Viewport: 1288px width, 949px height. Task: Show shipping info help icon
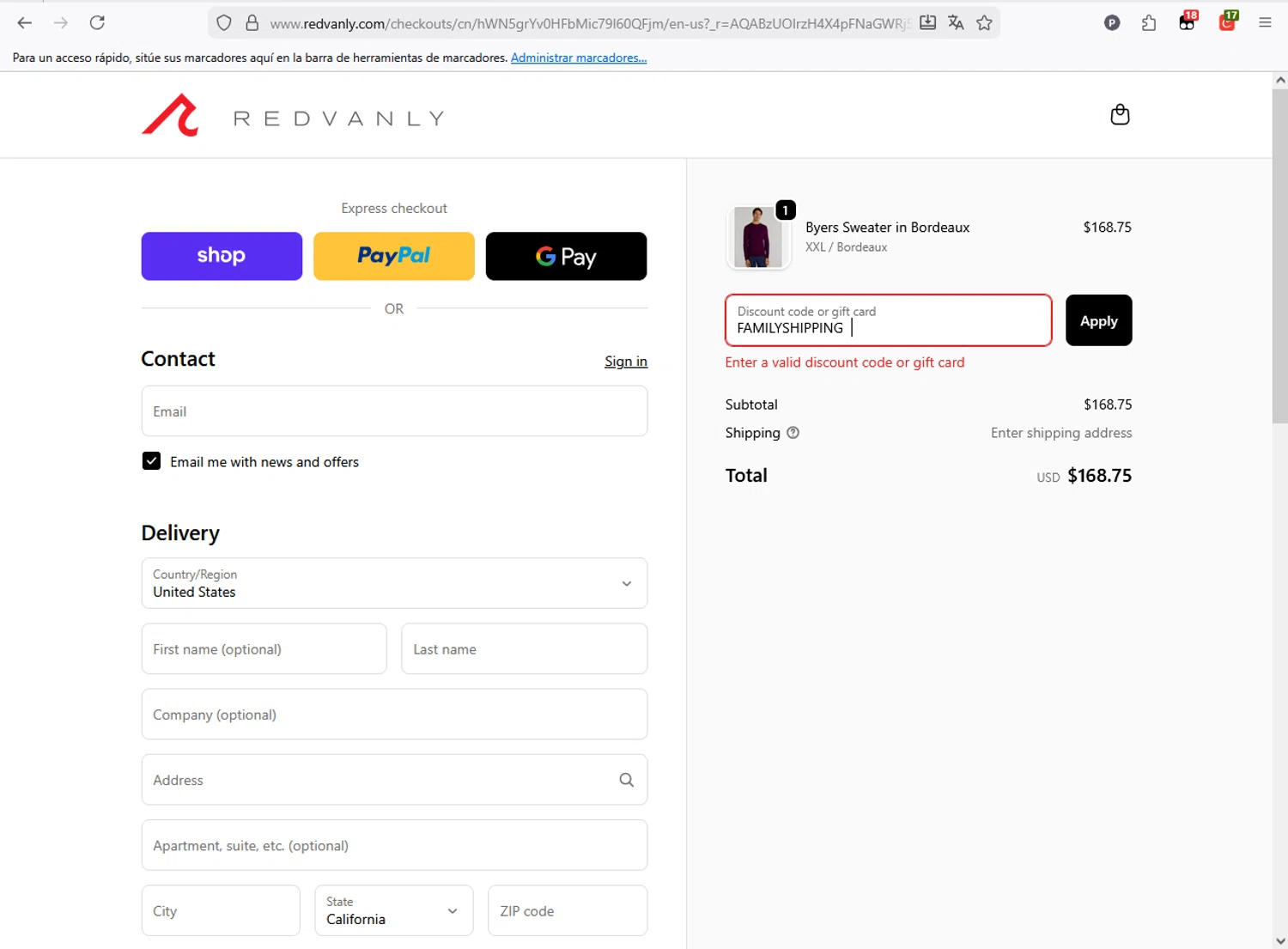coord(793,433)
